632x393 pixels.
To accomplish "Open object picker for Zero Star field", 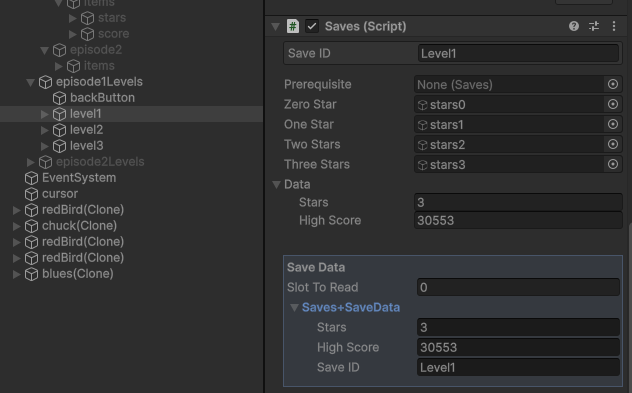I will (x=613, y=104).
